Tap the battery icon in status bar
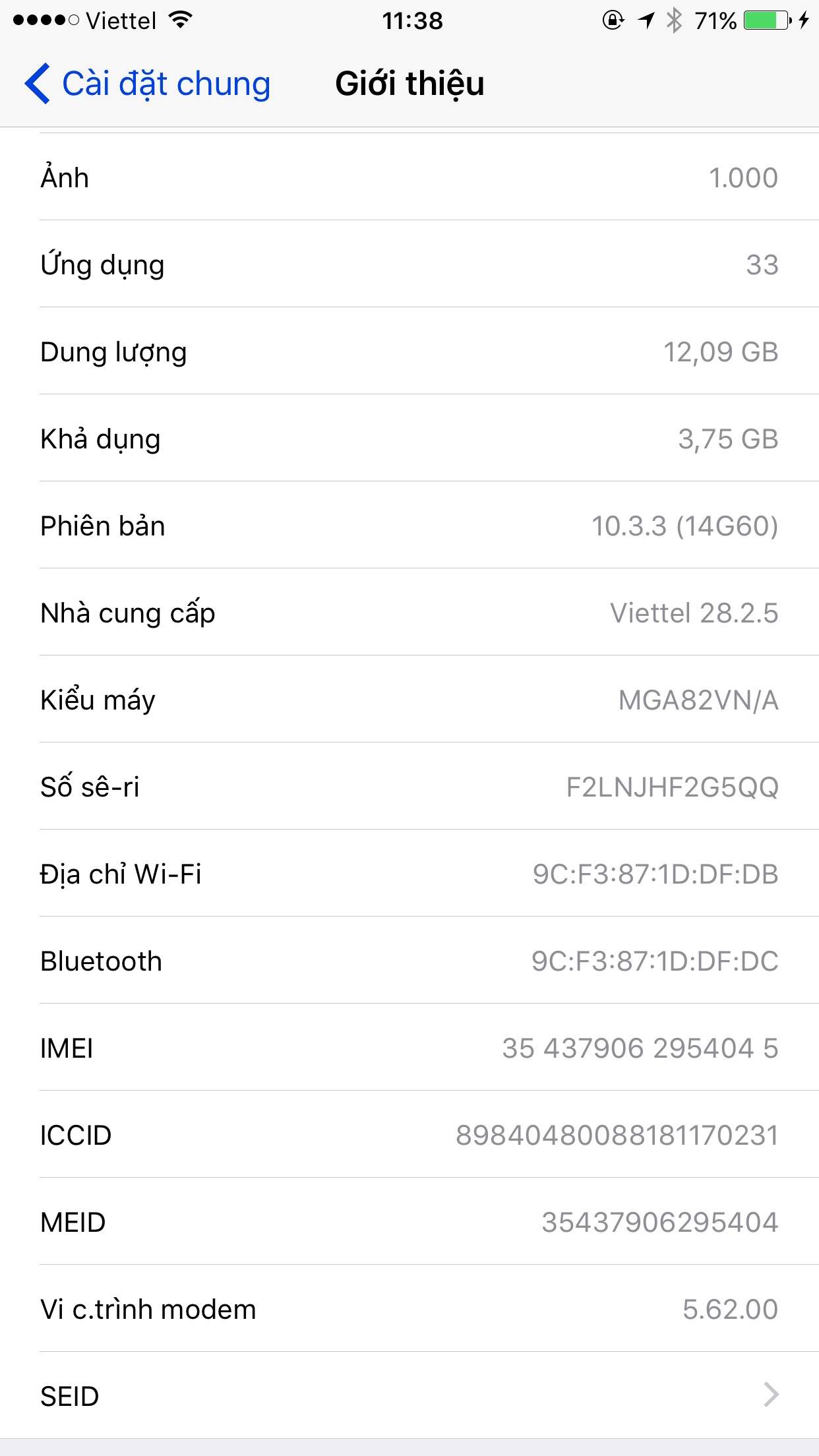This screenshot has width=819, height=1456. tap(767, 20)
